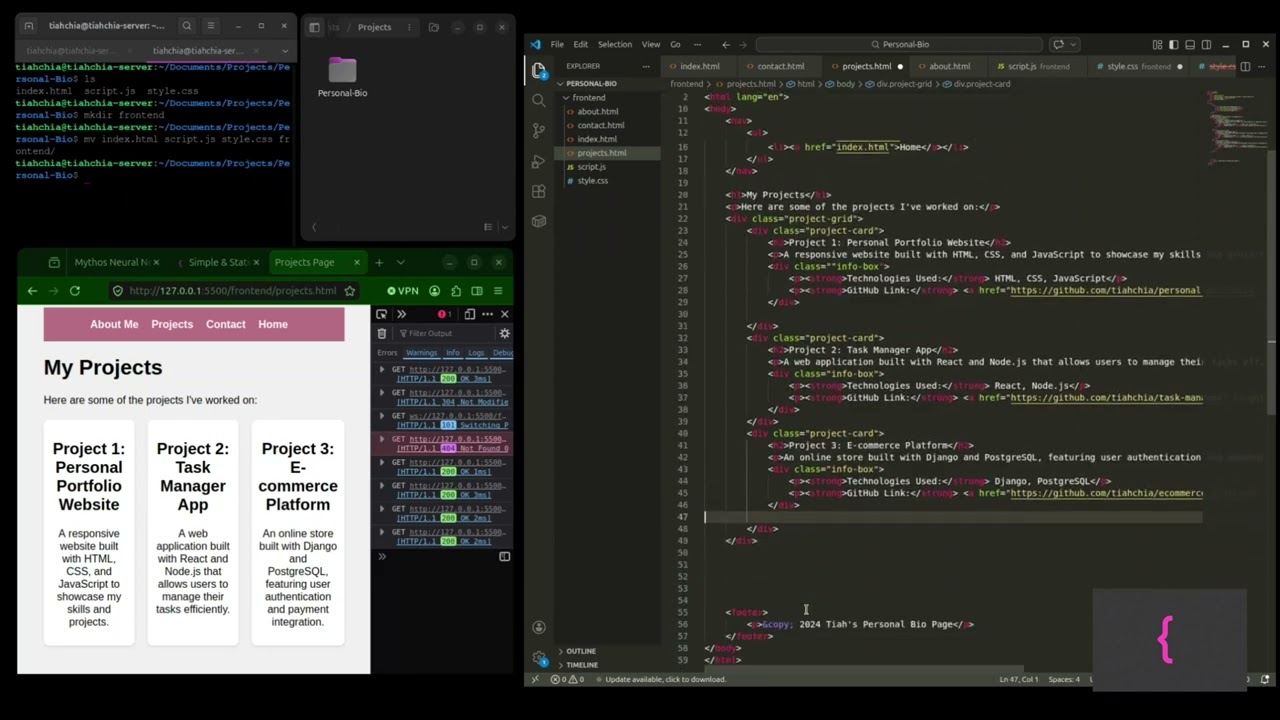The width and height of the screenshot is (1280, 720).
Task: Expand the OUTLINE section in VS Code
Action: pyautogui.click(x=581, y=651)
